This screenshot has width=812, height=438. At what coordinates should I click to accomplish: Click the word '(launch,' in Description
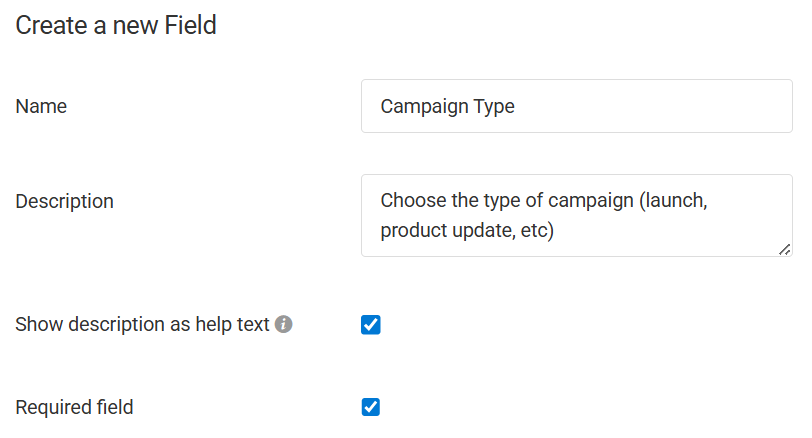[x=673, y=200]
